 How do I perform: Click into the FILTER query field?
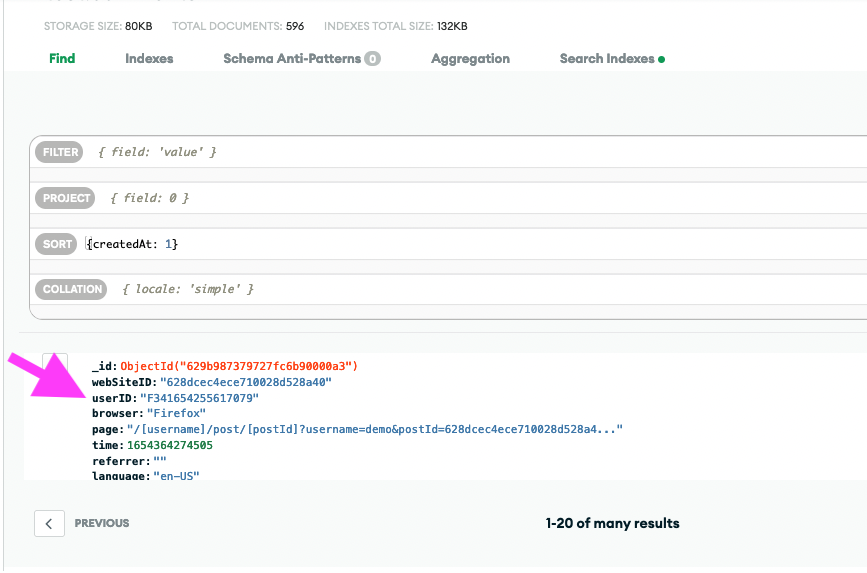tap(476, 152)
